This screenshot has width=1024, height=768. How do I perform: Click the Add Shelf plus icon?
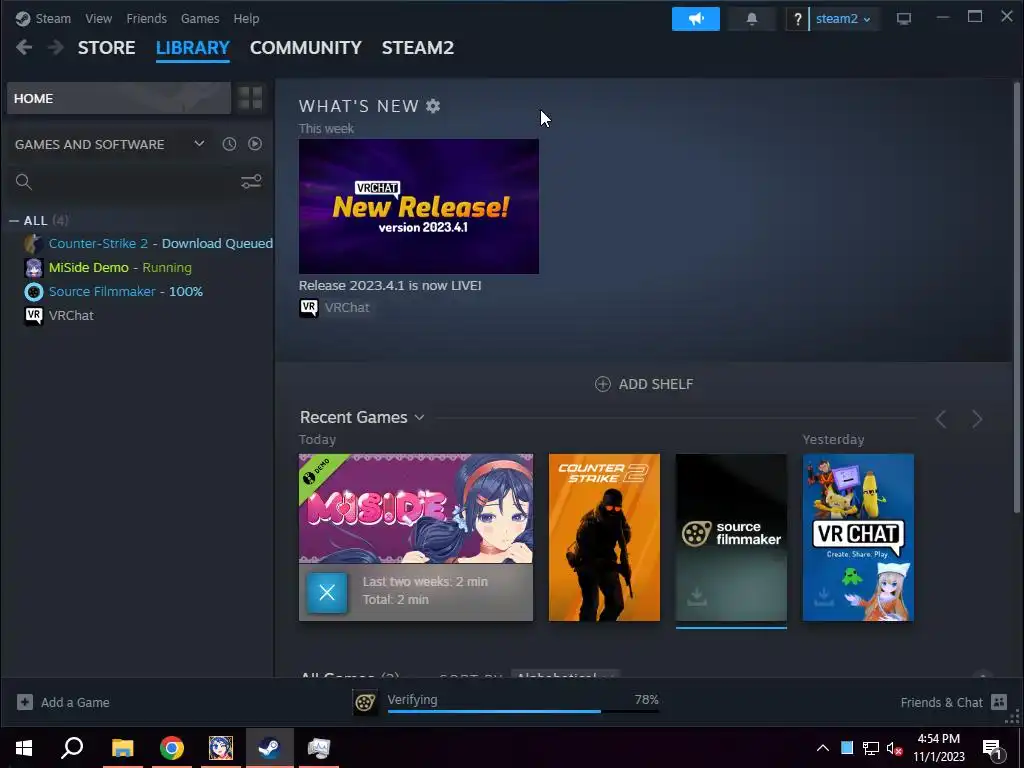(x=603, y=384)
